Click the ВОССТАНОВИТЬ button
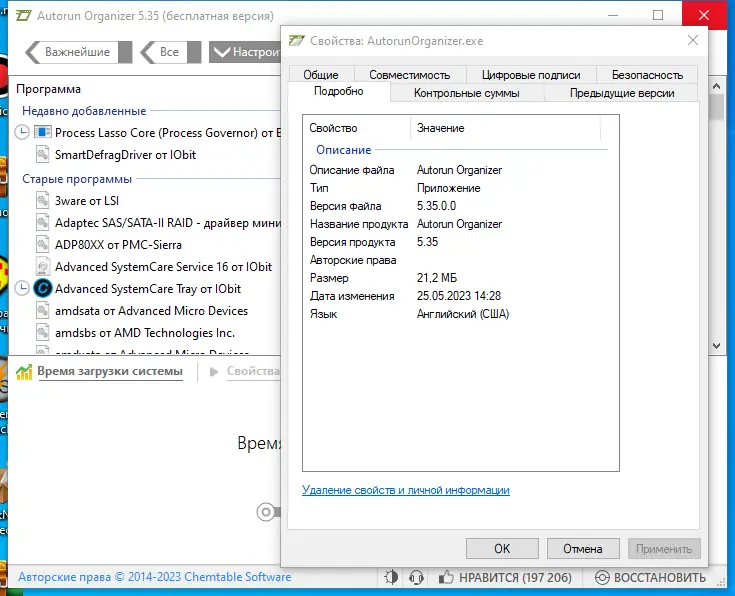 coord(650,577)
